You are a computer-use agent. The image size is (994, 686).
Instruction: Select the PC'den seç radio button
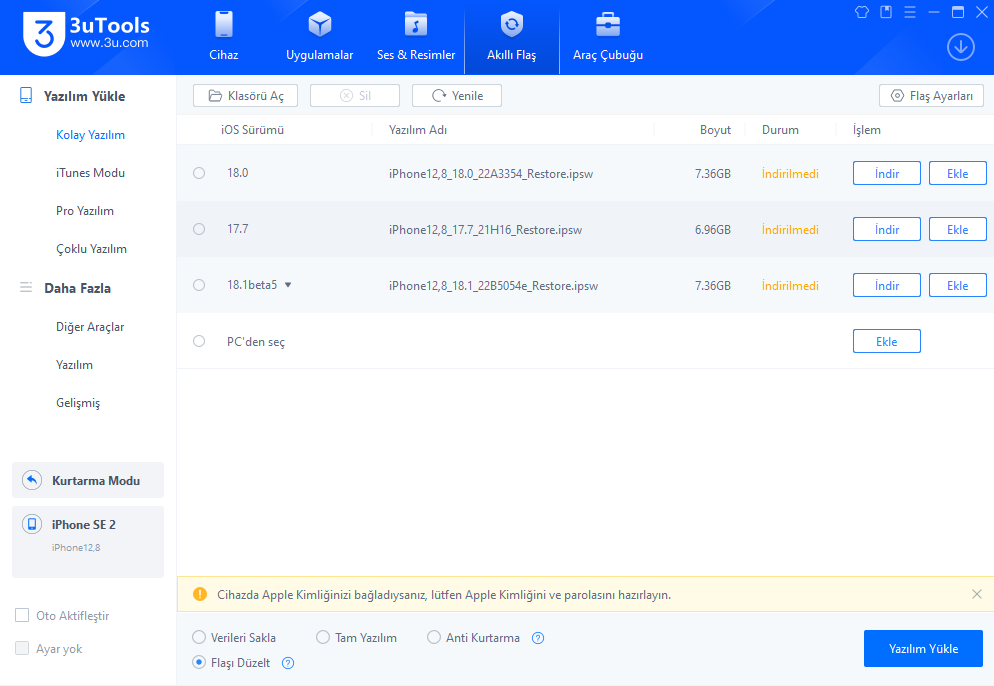[199, 341]
